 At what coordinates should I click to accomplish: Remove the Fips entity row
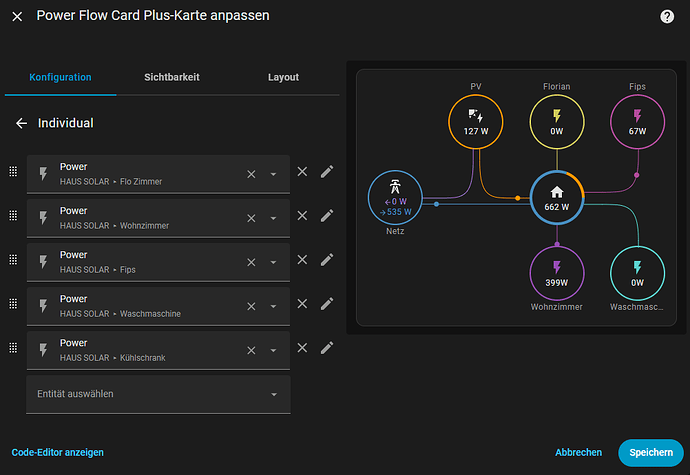point(302,260)
